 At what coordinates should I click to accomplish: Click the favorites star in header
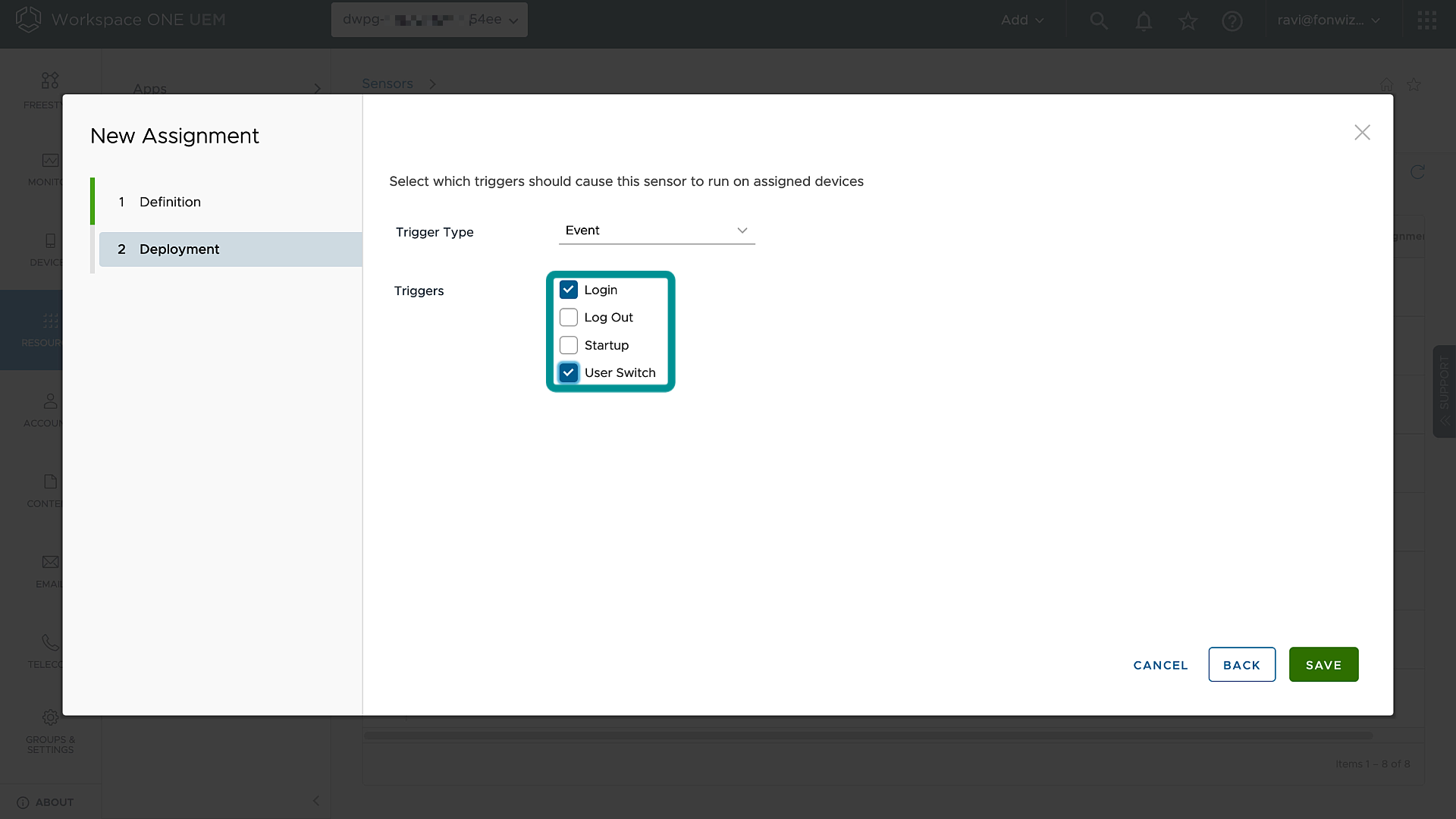click(1188, 20)
